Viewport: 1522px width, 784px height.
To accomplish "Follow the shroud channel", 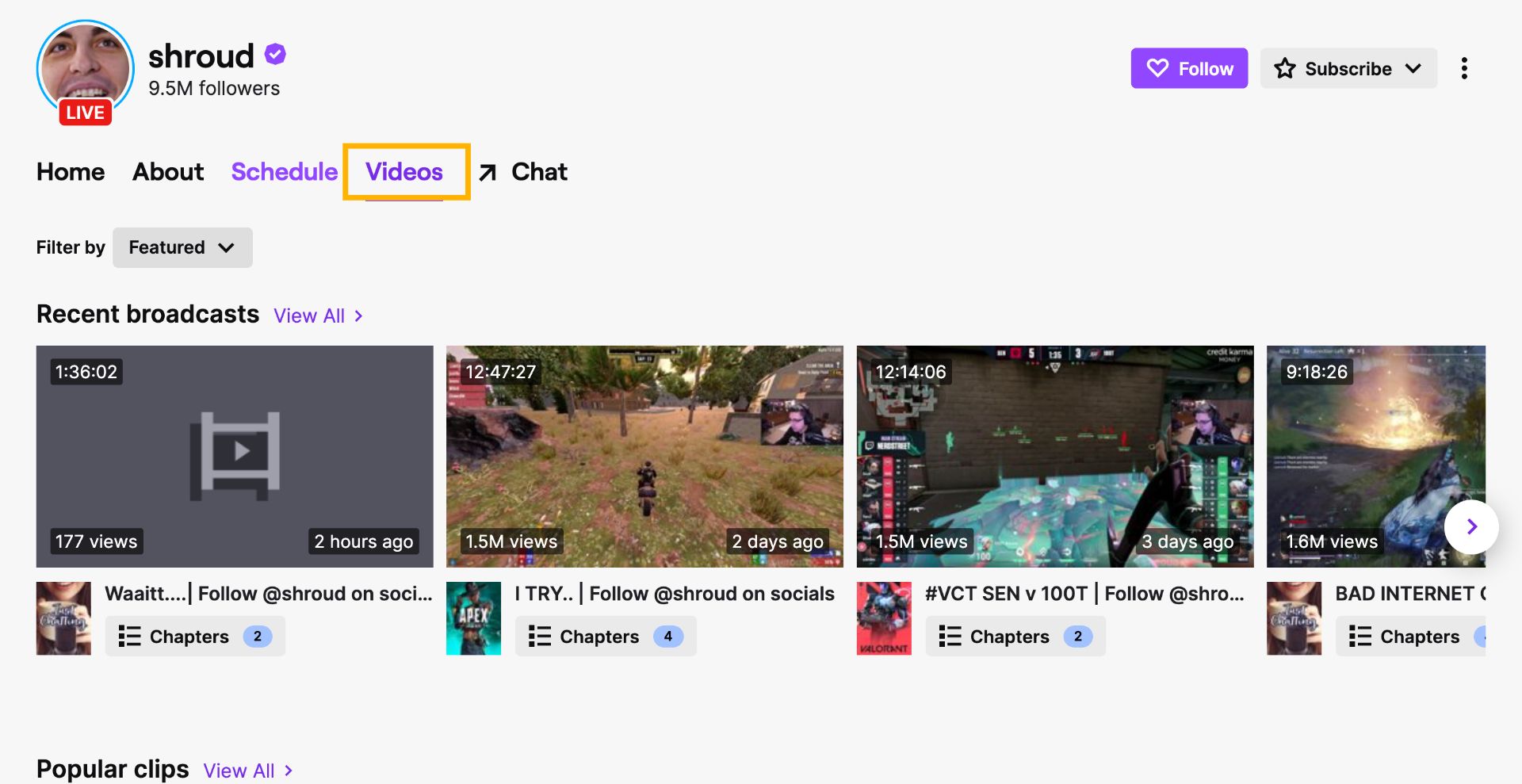I will tap(1189, 68).
